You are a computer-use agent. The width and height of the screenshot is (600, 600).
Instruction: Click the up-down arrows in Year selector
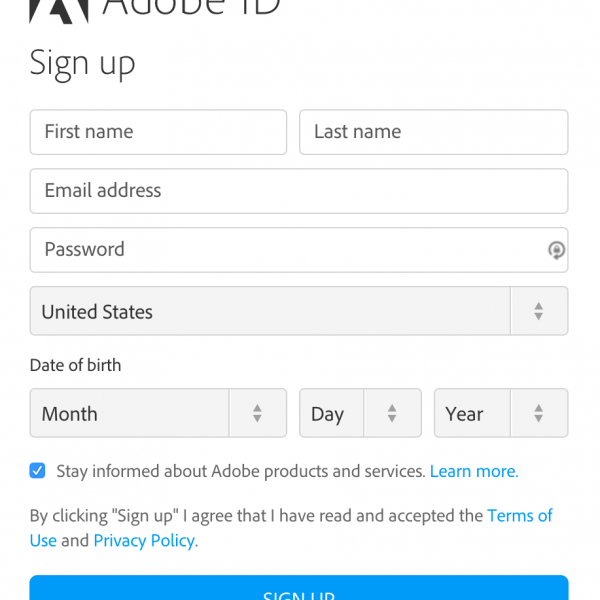[x=538, y=413]
